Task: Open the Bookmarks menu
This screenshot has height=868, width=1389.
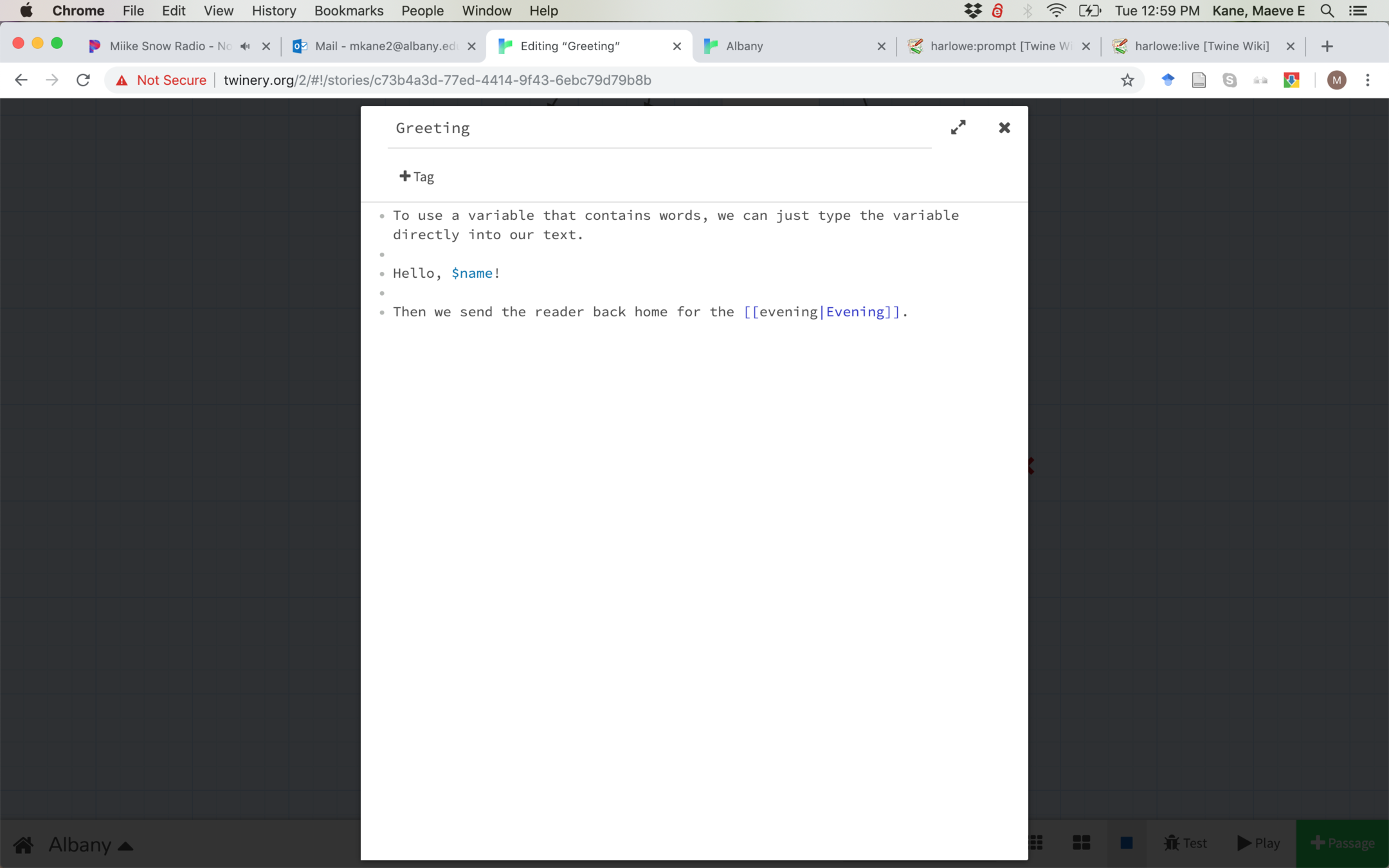Action: [x=349, y=11]
